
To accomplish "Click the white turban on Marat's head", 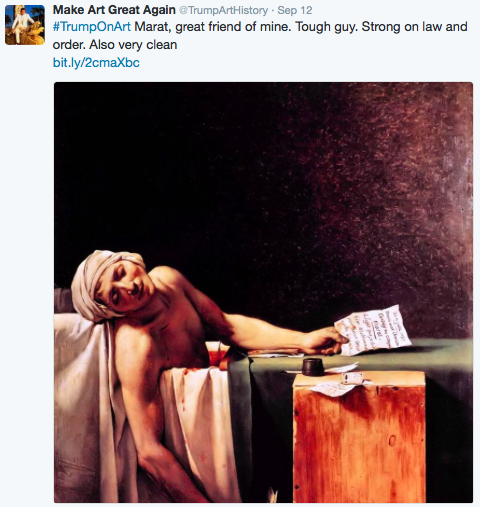I will pos(100,285).
